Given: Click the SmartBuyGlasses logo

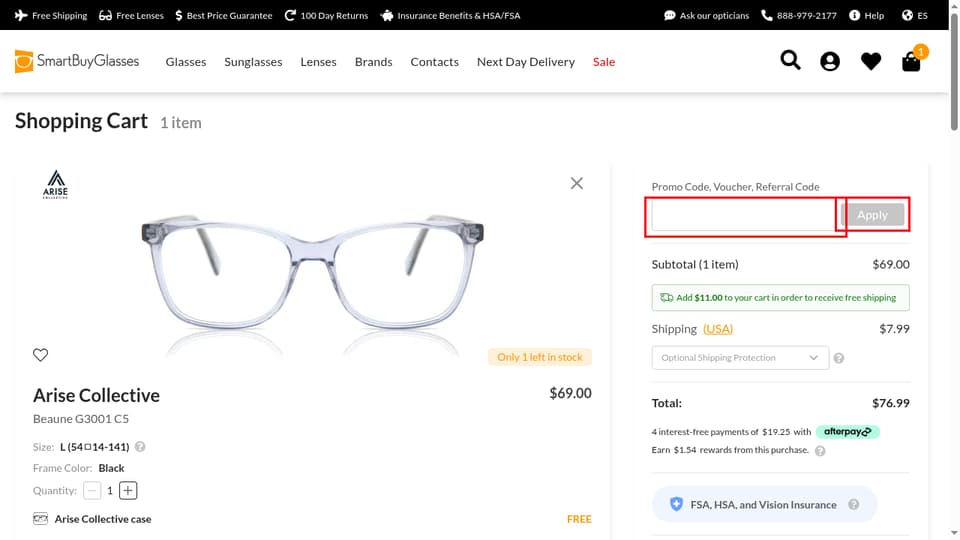Looking at the screenshot, I should tap(77, 61).
